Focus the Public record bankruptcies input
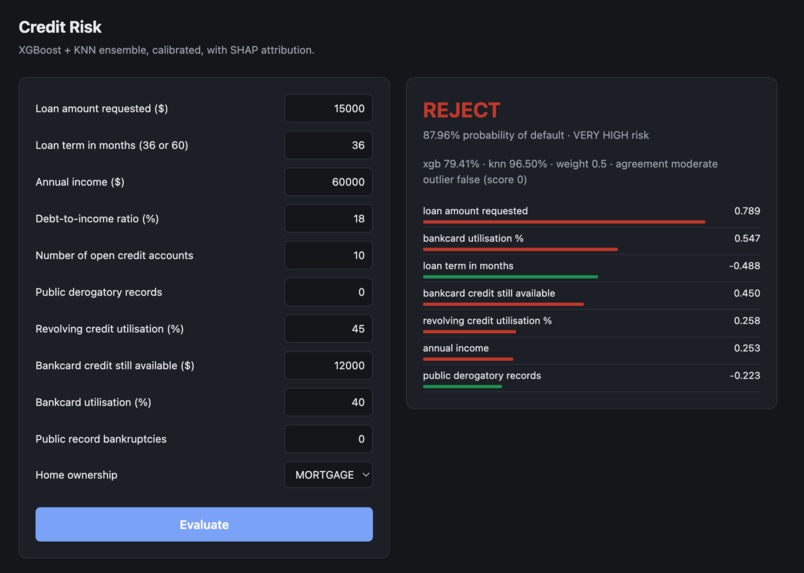Screen dimensions: 804x573 click(329, 439)
